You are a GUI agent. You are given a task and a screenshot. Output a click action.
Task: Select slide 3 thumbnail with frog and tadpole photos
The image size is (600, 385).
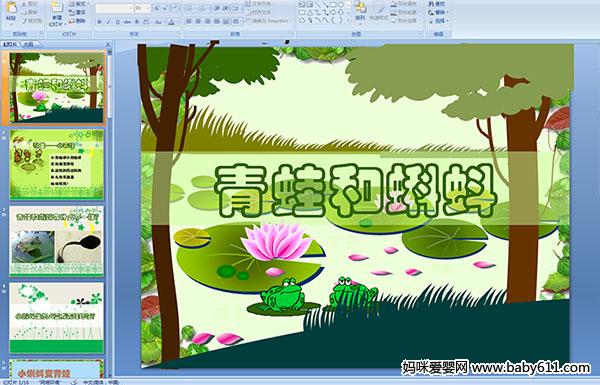(57, 241)
